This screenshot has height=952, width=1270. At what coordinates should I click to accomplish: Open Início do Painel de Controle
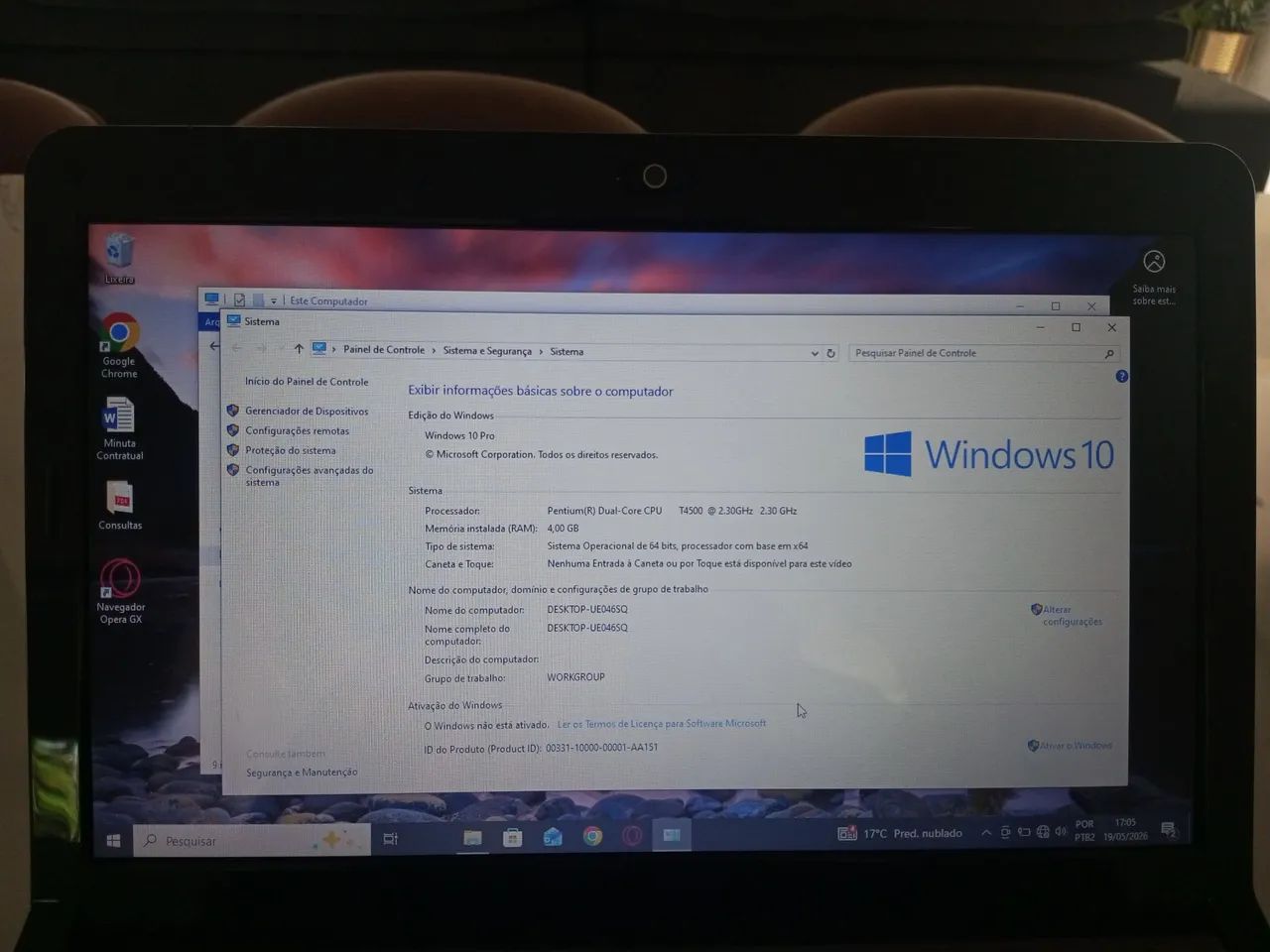[307, 382]
